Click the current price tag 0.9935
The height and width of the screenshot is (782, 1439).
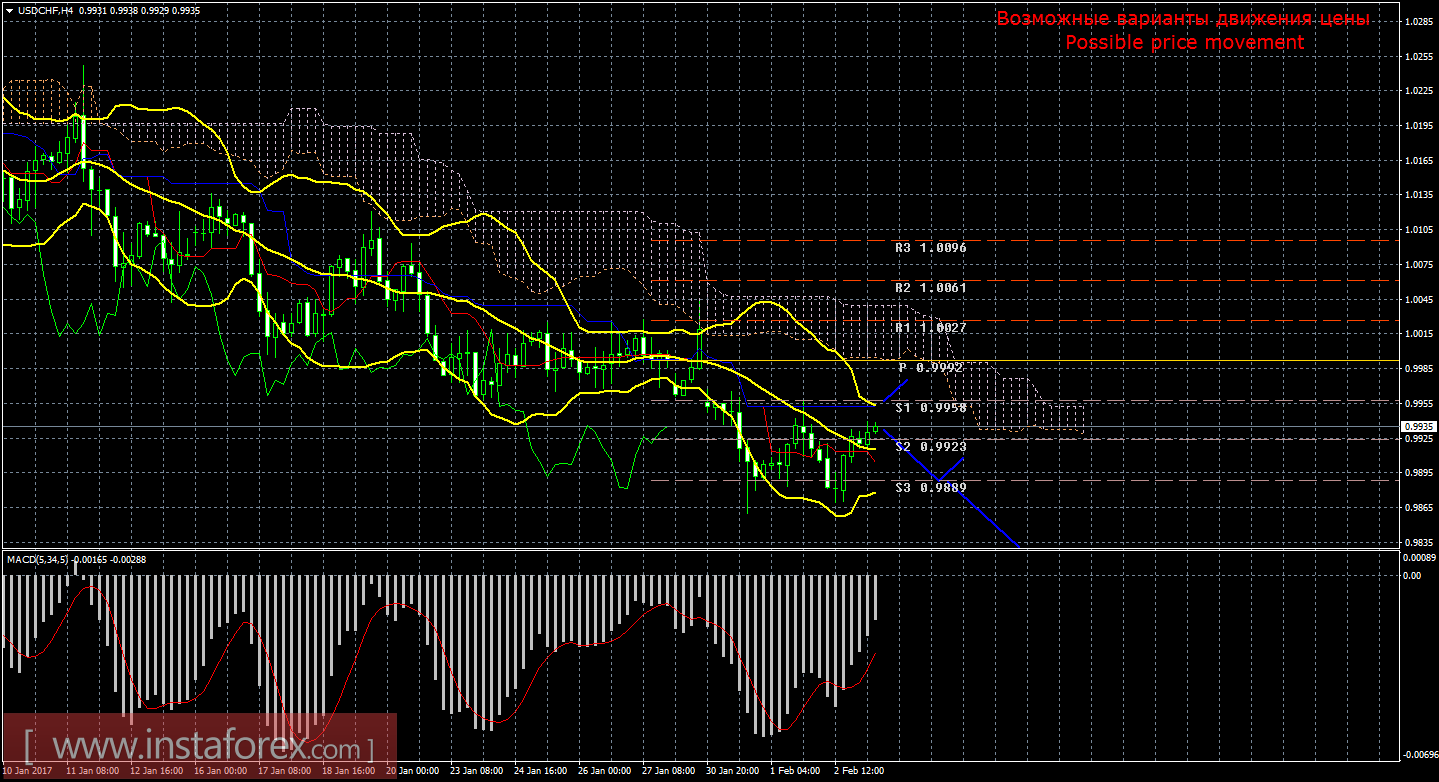click(1419, 426)
